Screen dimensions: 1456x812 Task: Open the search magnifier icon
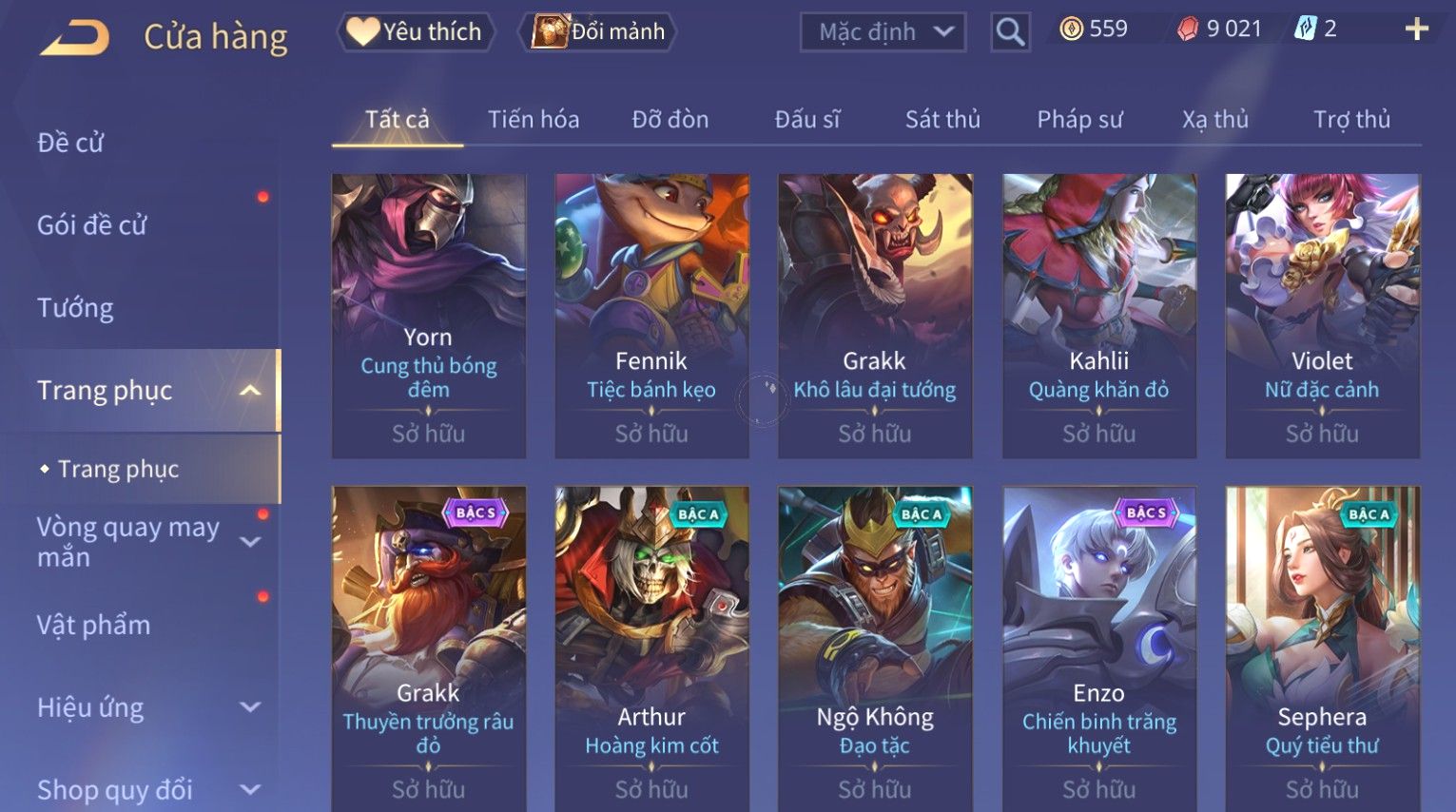pos(1010,32)
